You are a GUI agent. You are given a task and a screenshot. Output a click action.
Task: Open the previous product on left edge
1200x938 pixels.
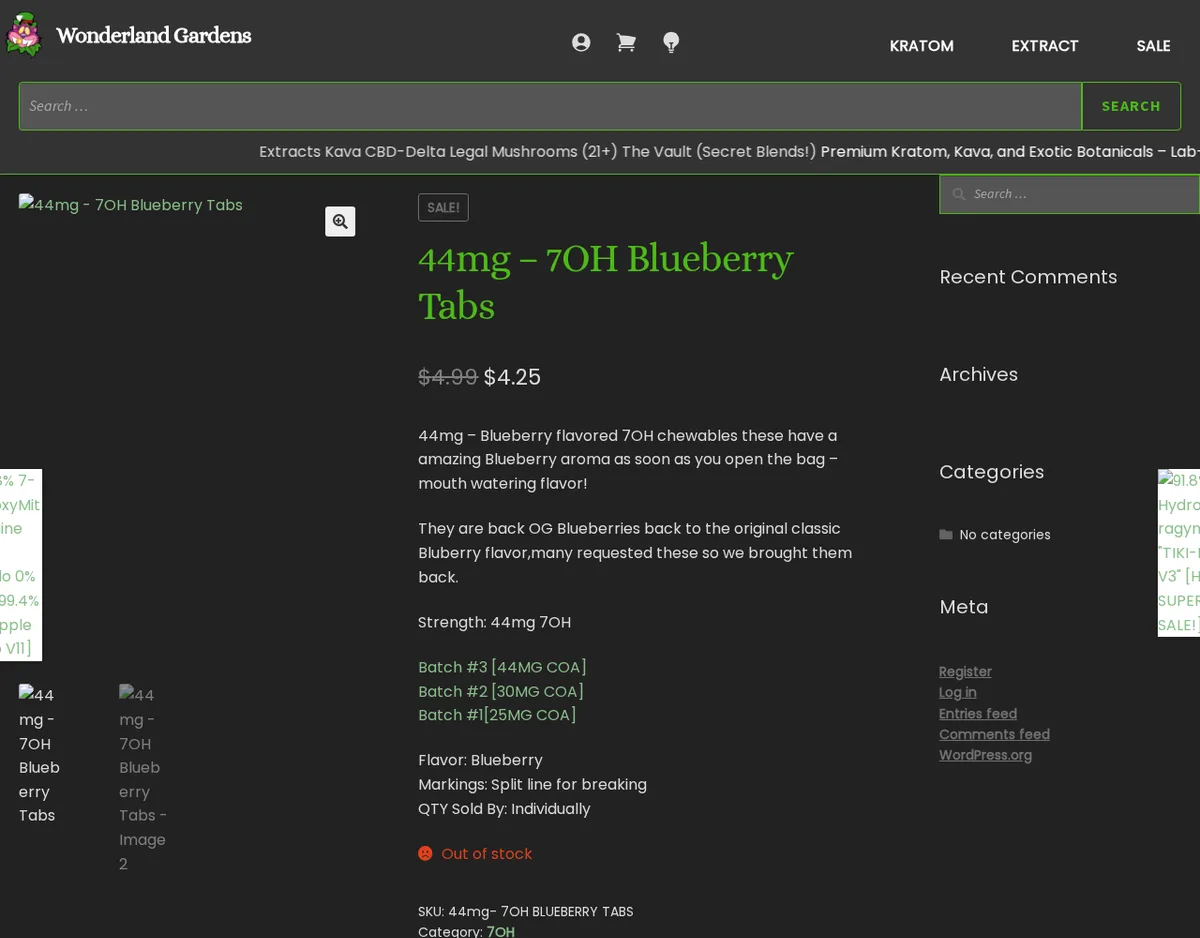click(x=20, y=565)
